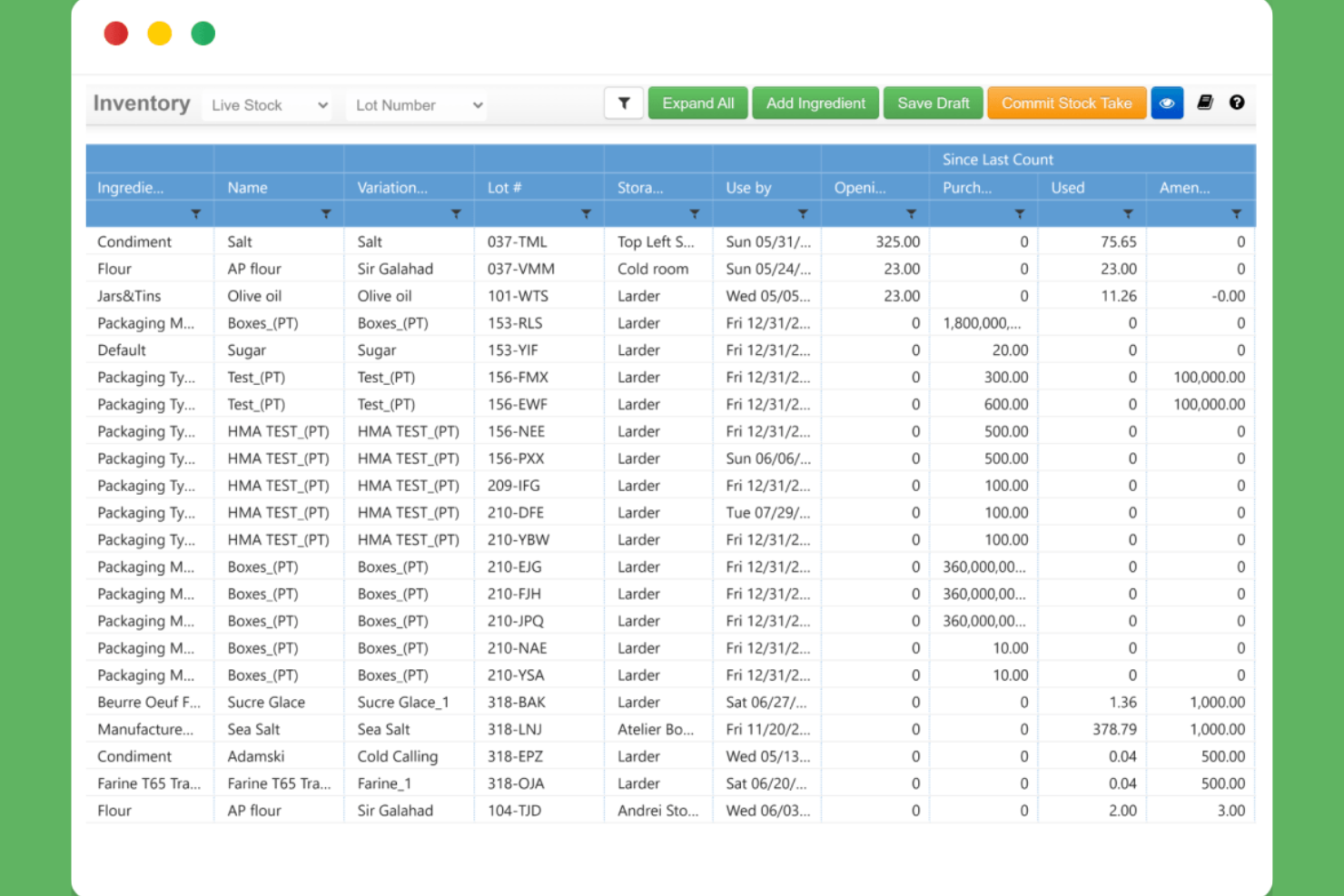
Task: Sort by Used column header
Action: (x=1092, y=187)
